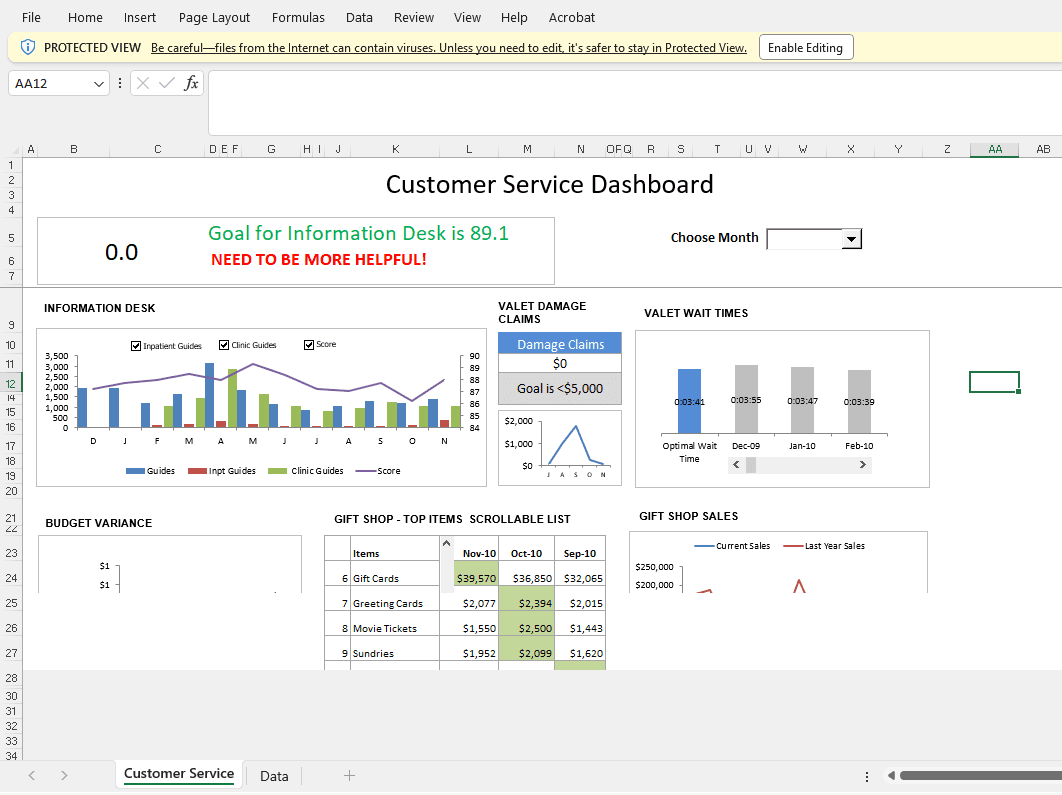Click the Damage Claims header button

(x=560, y=344)
